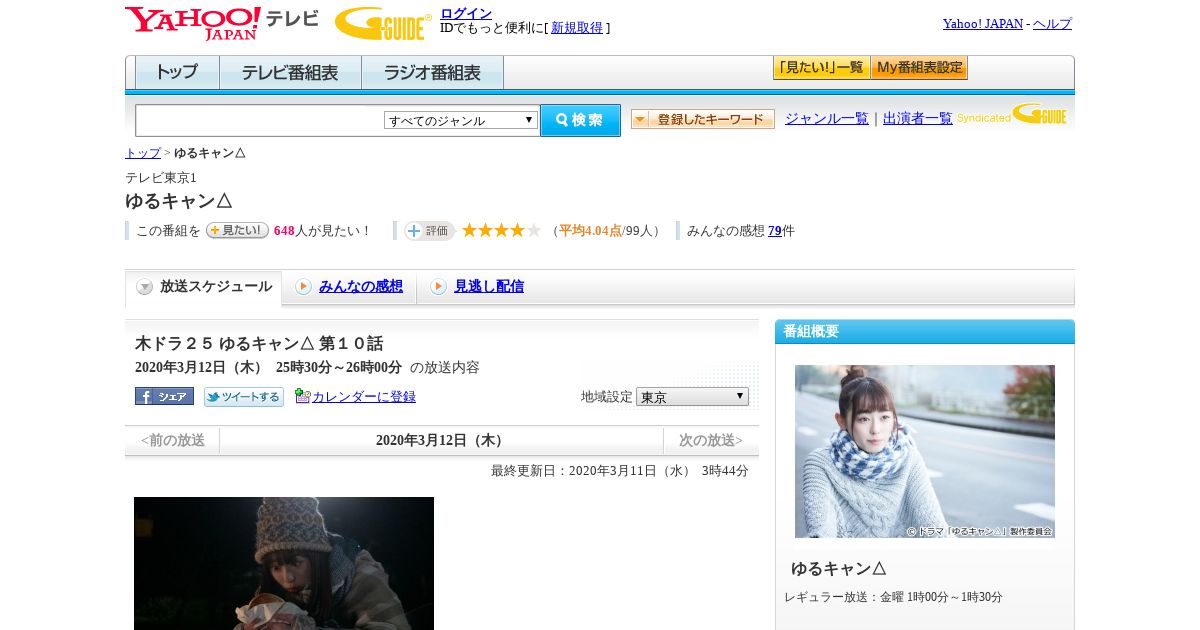The height and width of the screenshot is (630, 1200).
Task: Click the 2020年3月12日（木） date heading
Action: point(441,440)
